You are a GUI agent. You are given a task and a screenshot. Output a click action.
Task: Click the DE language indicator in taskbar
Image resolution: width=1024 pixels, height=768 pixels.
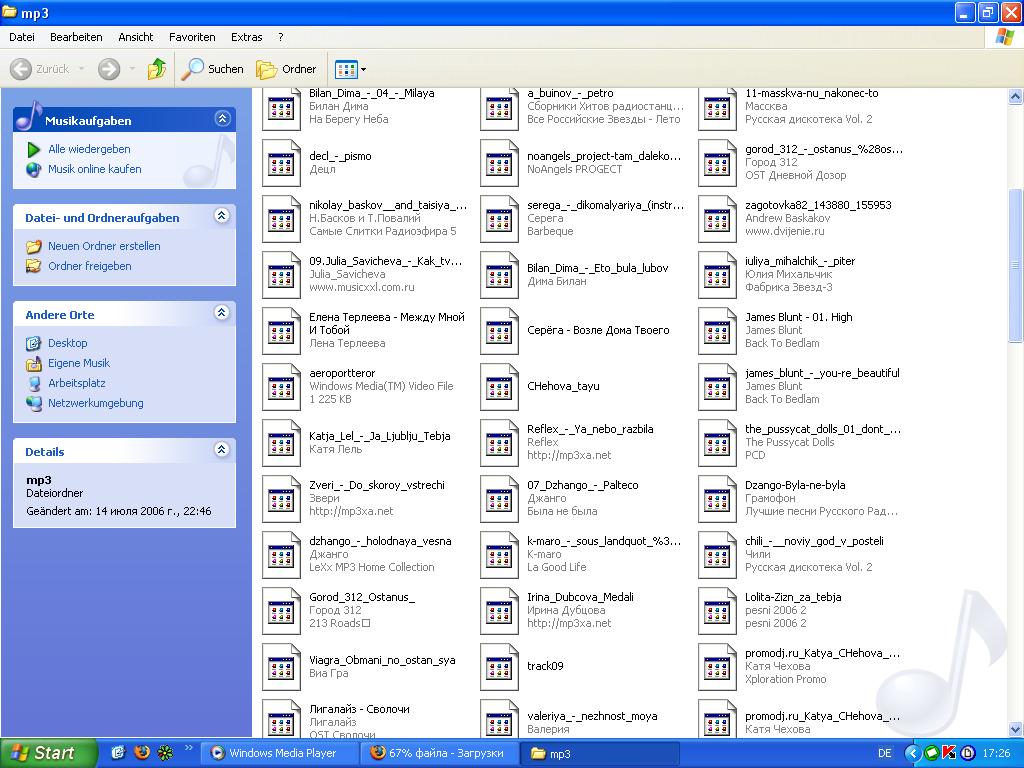(x=885, y=753)
